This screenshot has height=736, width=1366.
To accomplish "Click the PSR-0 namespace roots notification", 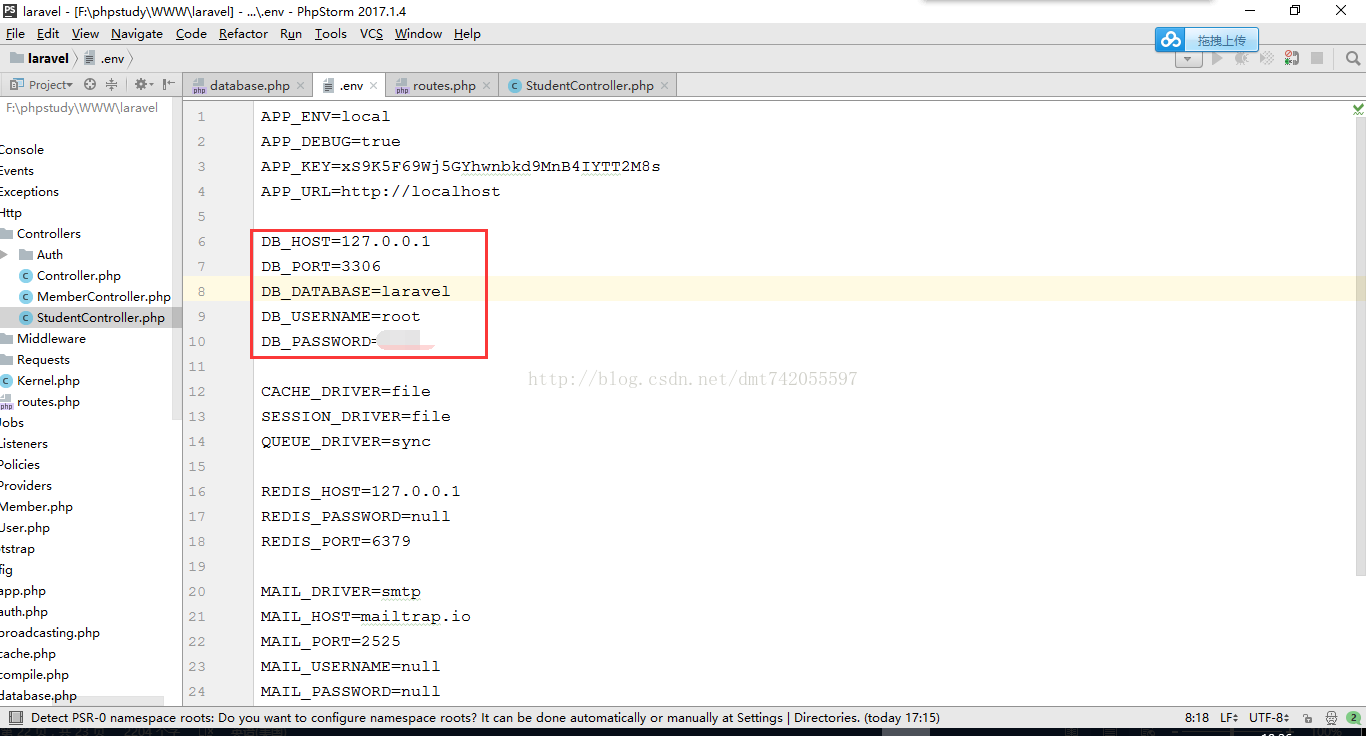I will click(485, 718).
